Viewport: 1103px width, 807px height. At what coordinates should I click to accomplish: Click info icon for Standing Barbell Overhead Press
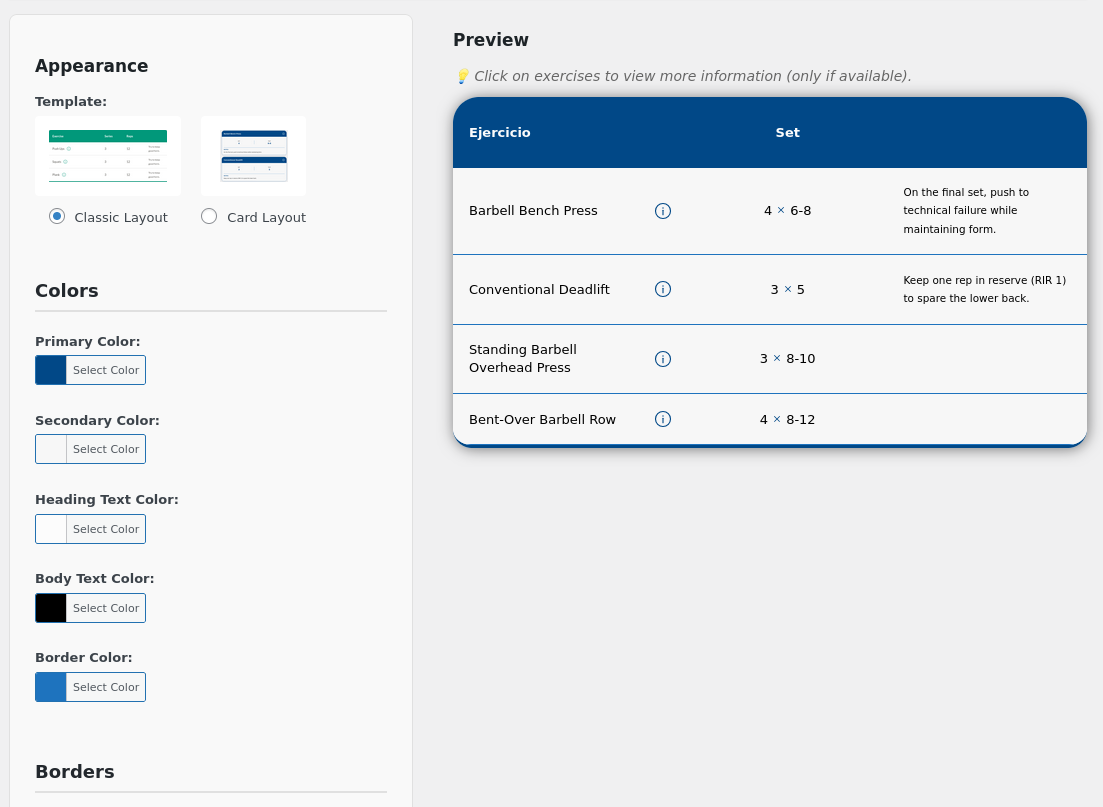point(663,359)
